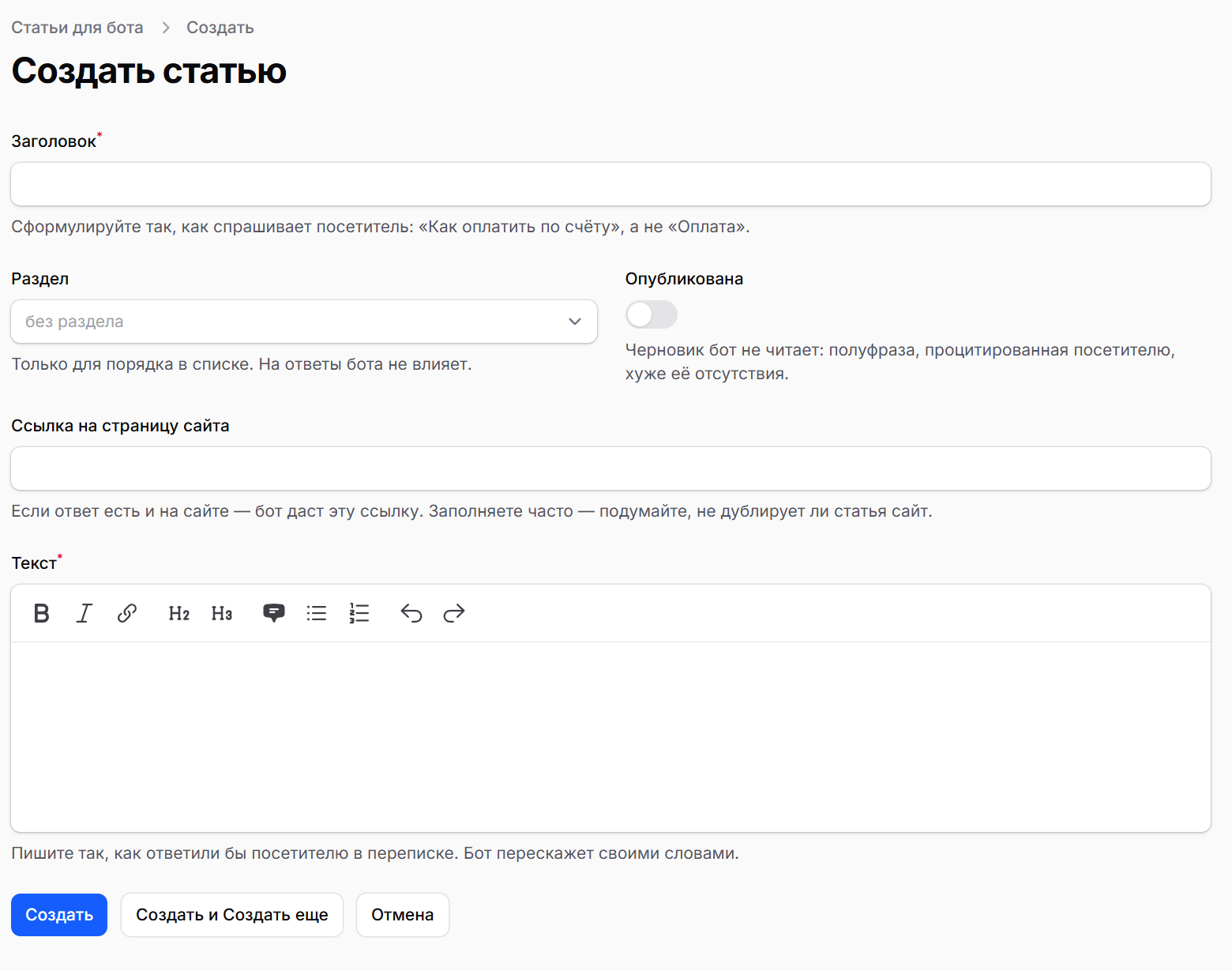Click the Создать статью page heading
This screenshot has width=1232, height=971.
148,70
